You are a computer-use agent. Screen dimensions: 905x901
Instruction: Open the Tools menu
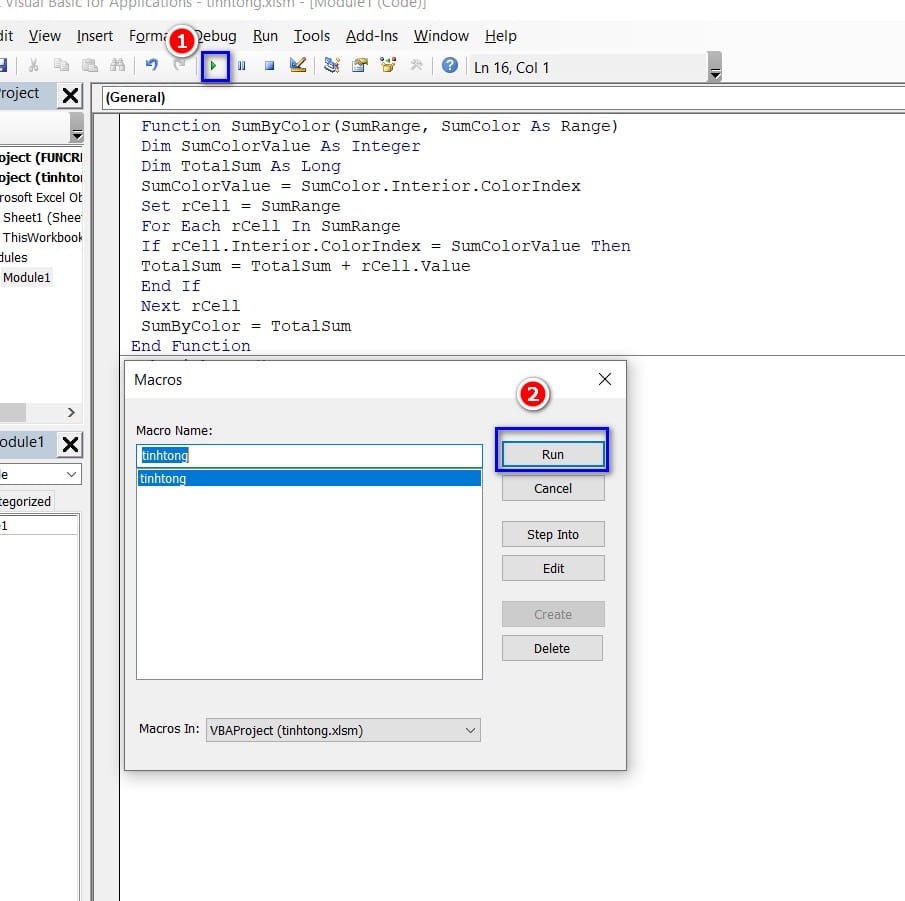coord(311,36)
